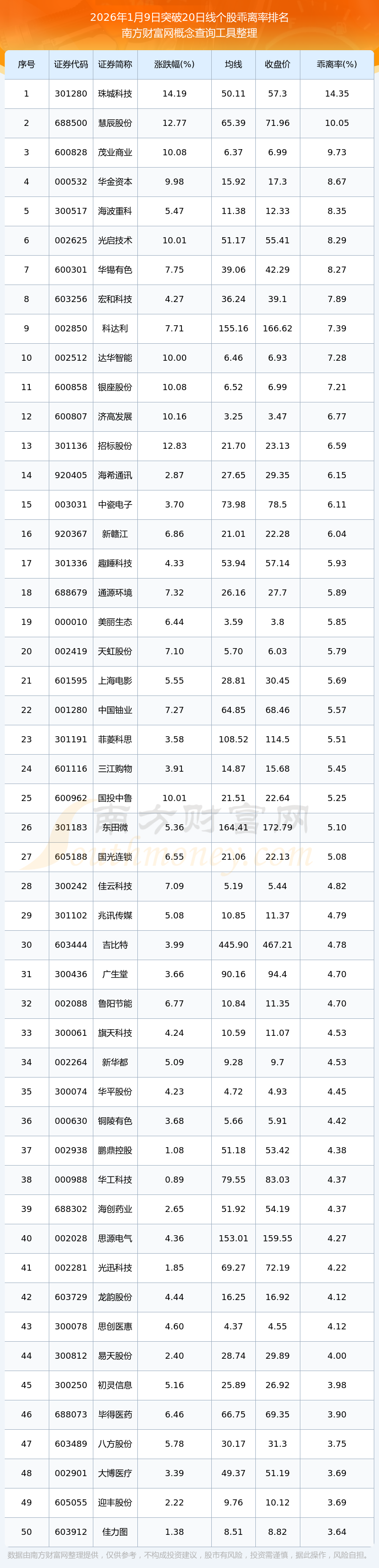Click stock name 三江购物
Image resolution: width=379 pixels, height=1568 pixels.
click(115, 769)
